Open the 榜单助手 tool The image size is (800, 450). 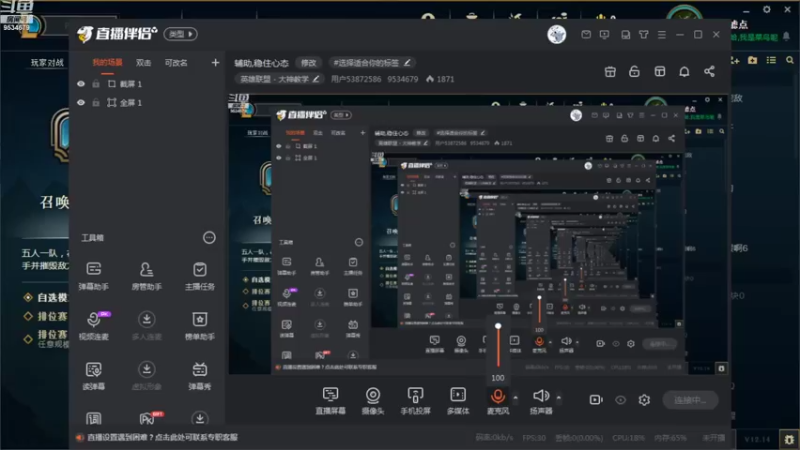199,326
